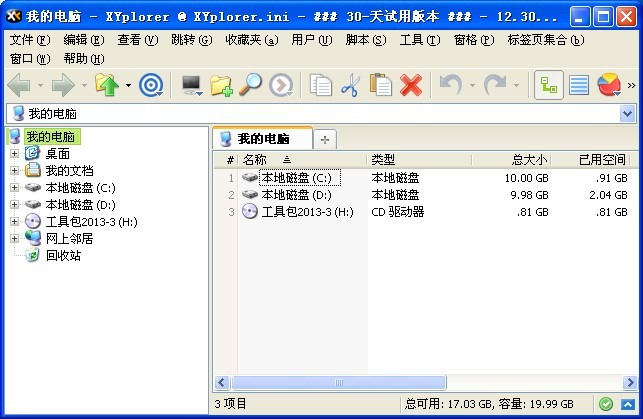Open Undo history dropdown arrow
Viewport: 643px width, 419px height.
[x=472, y=85]
